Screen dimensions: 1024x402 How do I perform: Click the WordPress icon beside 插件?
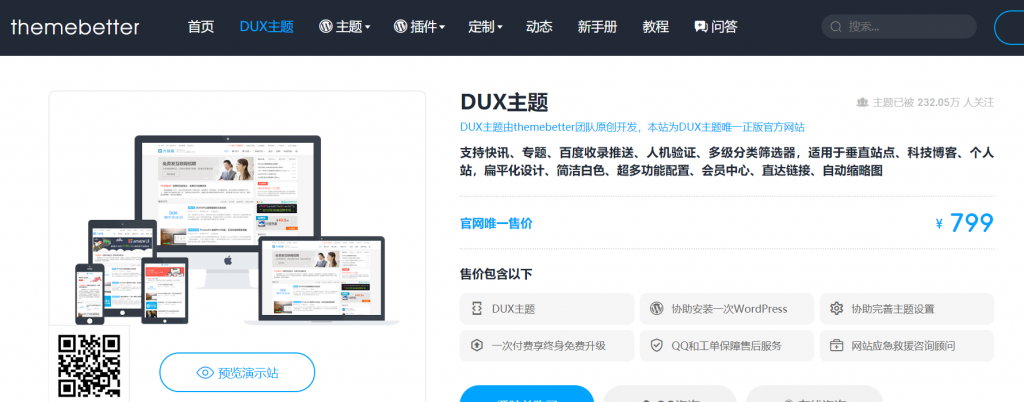tap(400, 27)
